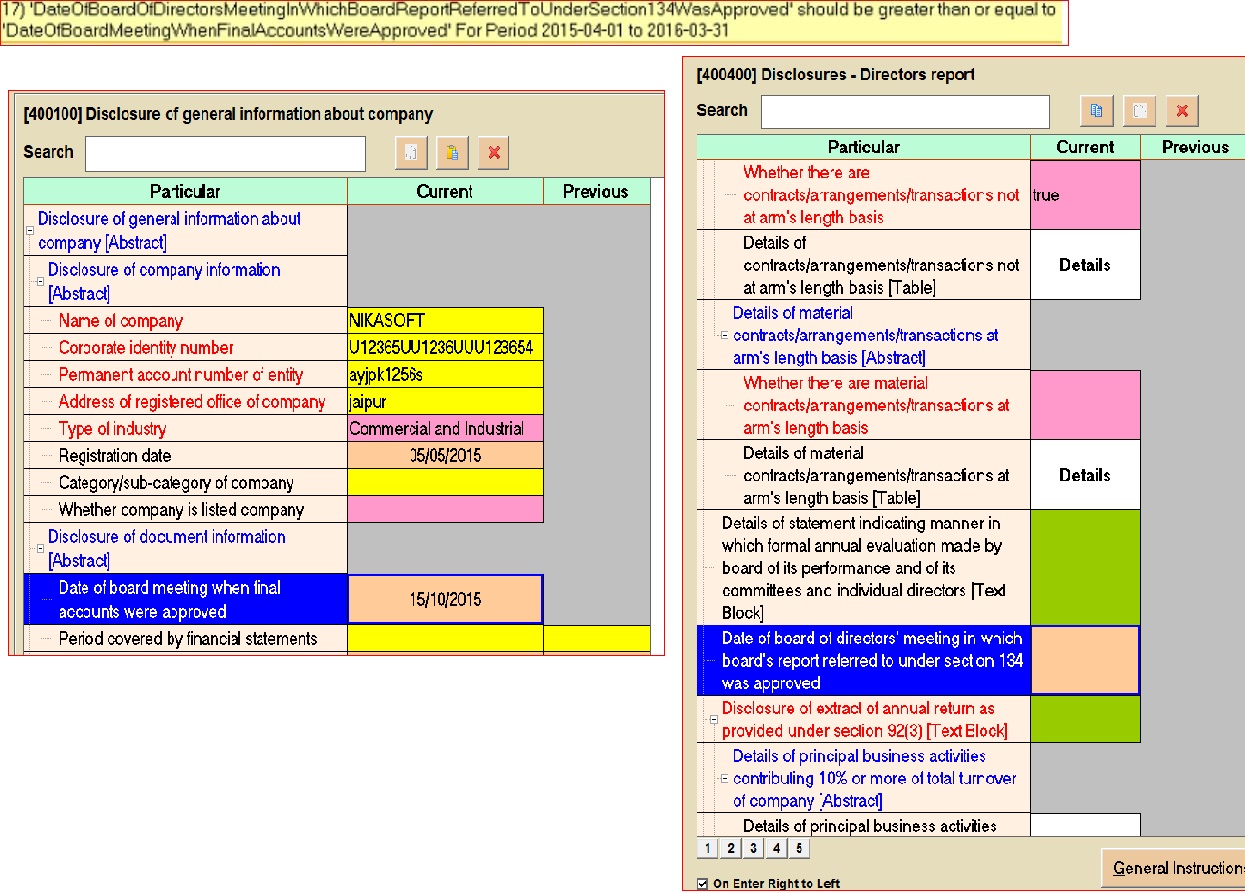Viewport: 1245px width, 893px height.
Task: Click the copy icon in Directors report panel
Action: click(x=1097, y=112)
